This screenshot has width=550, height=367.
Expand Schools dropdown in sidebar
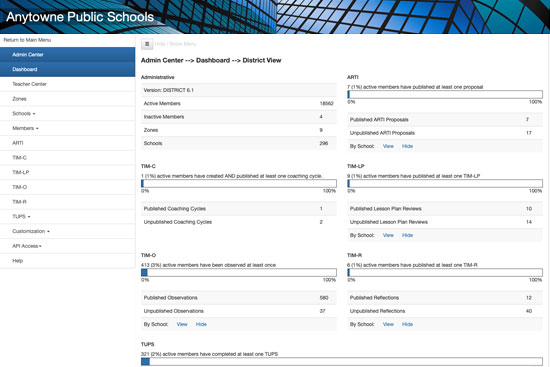67,113
